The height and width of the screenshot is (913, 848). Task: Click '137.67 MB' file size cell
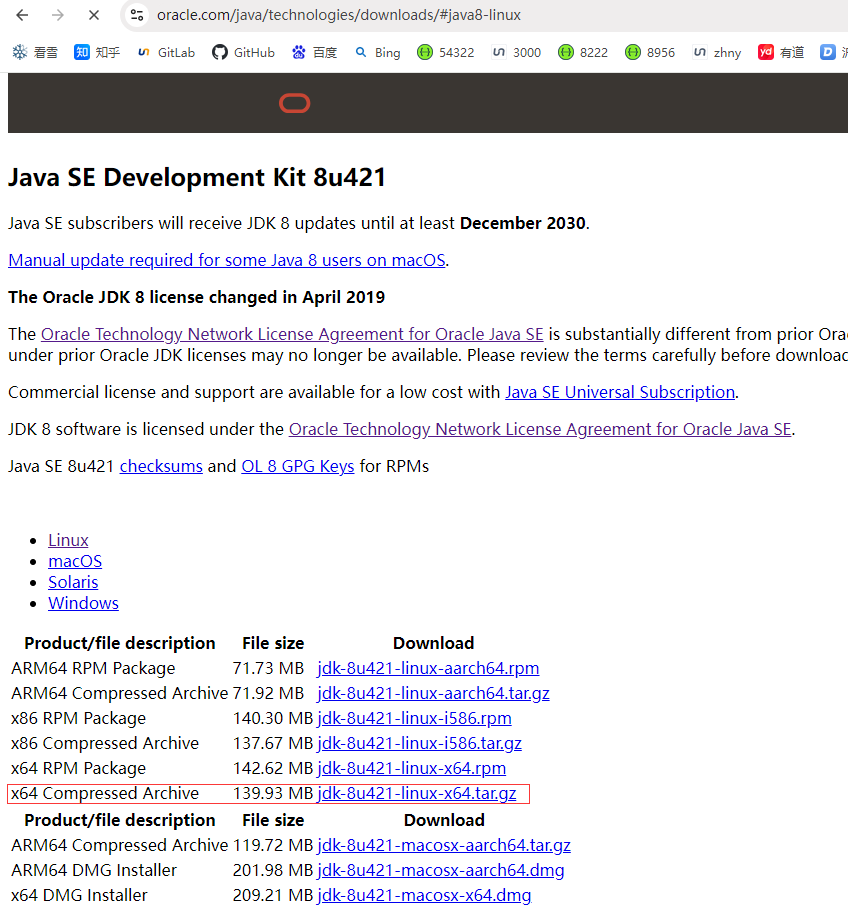click(x=273, y=744)
